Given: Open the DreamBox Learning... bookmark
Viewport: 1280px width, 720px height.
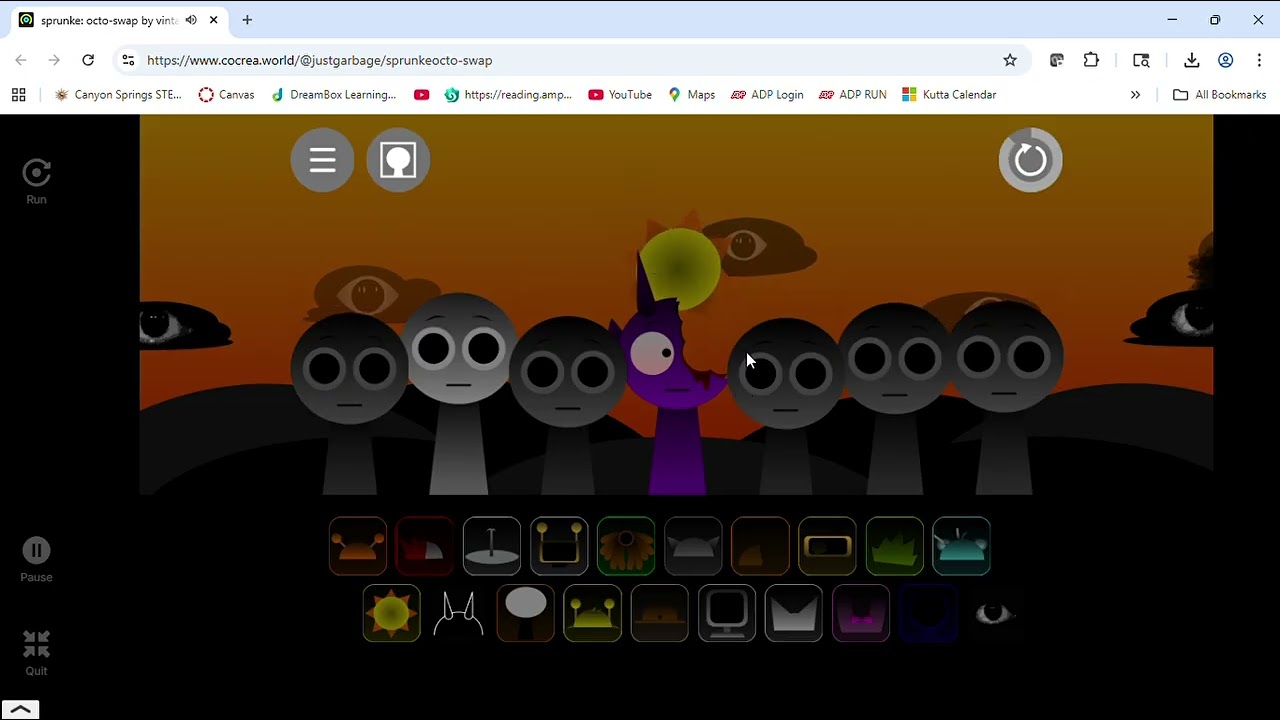Looking at the screenshot, I should [x=333, y=95].
